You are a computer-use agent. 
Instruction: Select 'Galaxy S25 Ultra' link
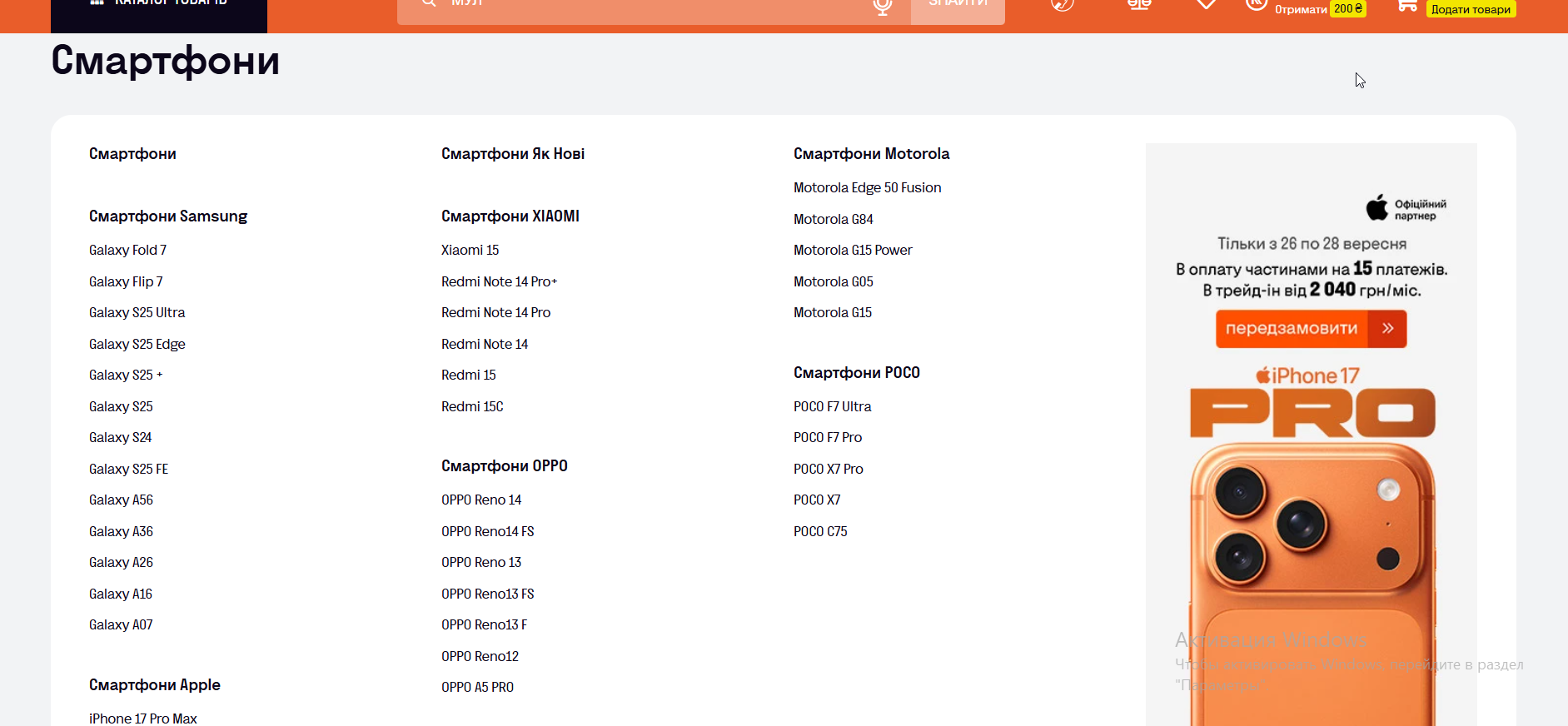137,313
